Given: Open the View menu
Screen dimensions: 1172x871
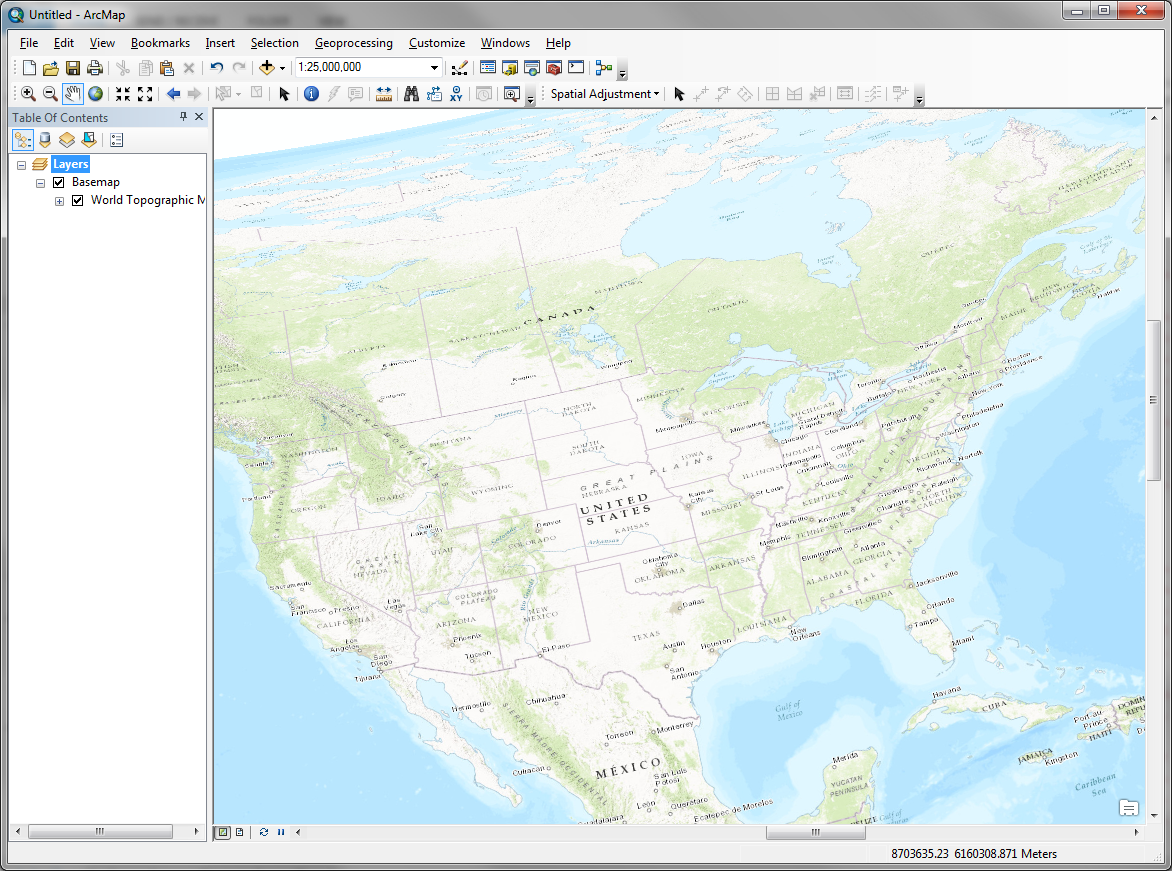Looking at the screenshot, I should [102, 43].
